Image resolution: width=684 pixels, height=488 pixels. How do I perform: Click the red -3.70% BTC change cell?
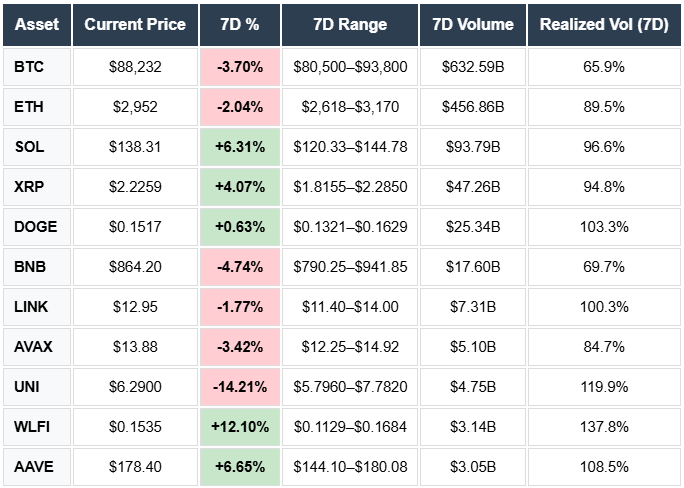(239, 67)
